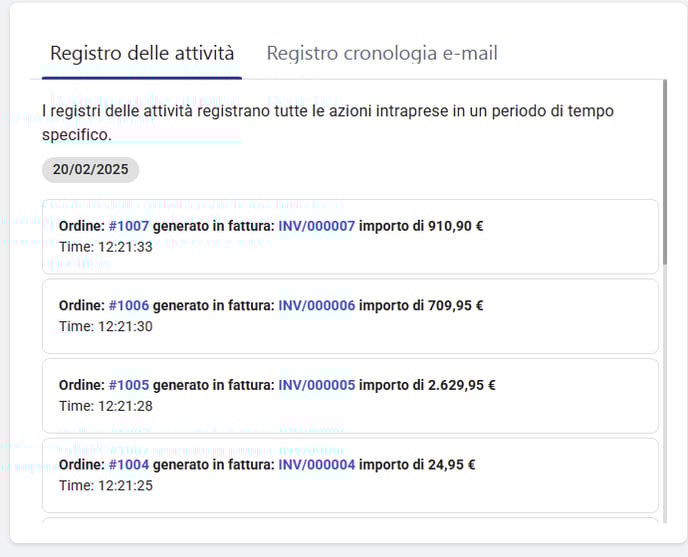The width and height of the screenshot is (688, 557).
Task: Open order #1006 link
Action: pos(128,305)
